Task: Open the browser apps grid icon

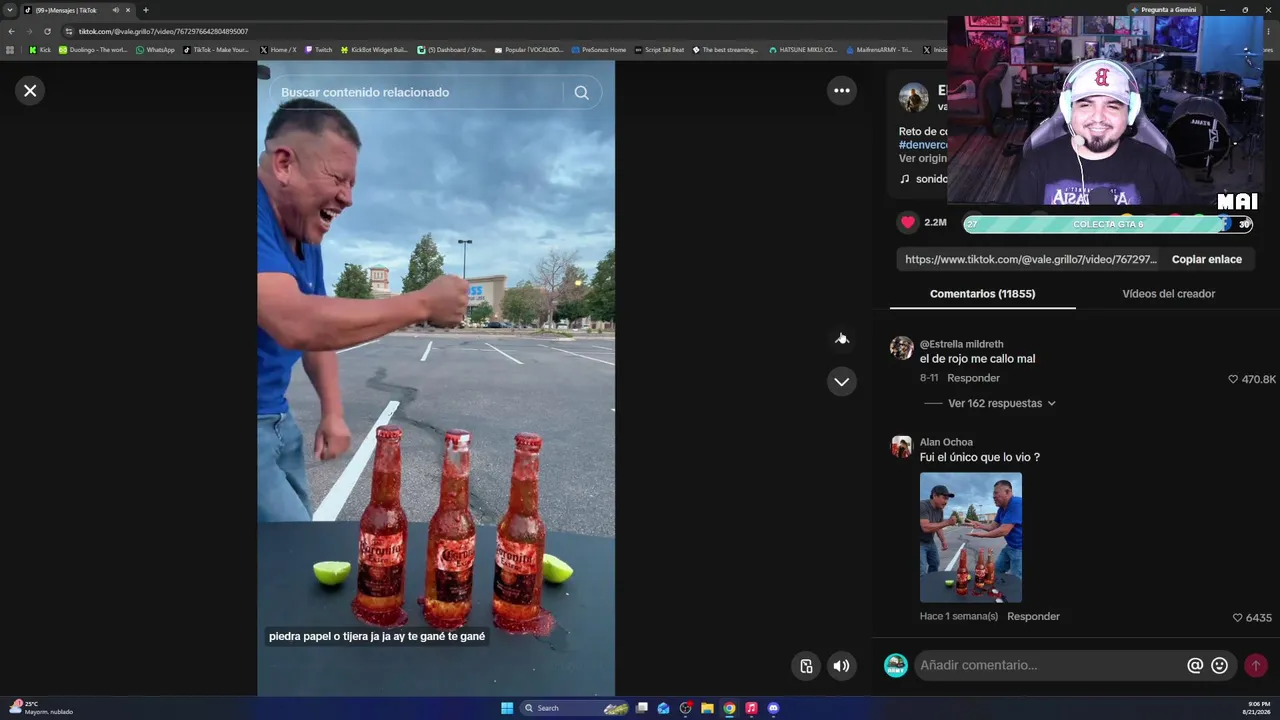Action: tap(10, 49)
